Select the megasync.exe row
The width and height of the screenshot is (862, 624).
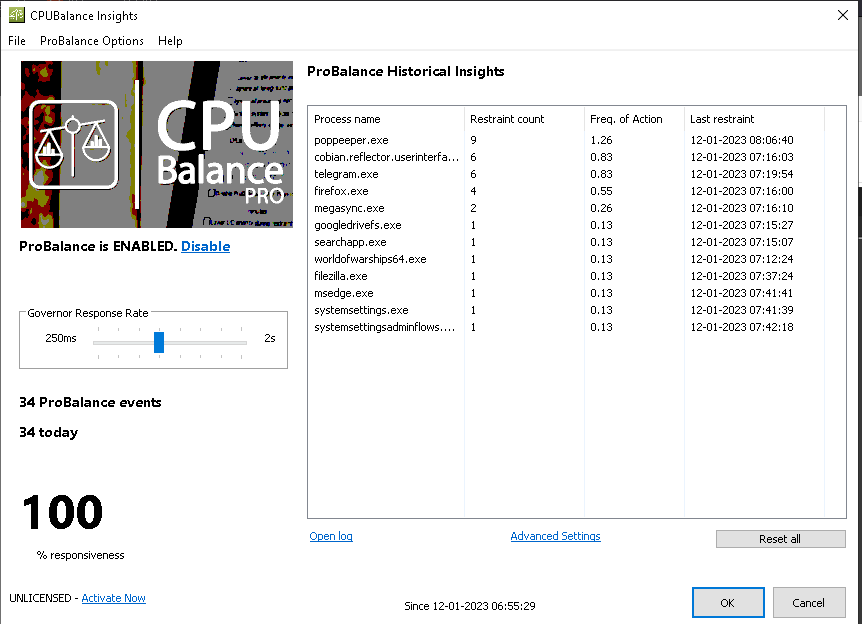[566, 208]
